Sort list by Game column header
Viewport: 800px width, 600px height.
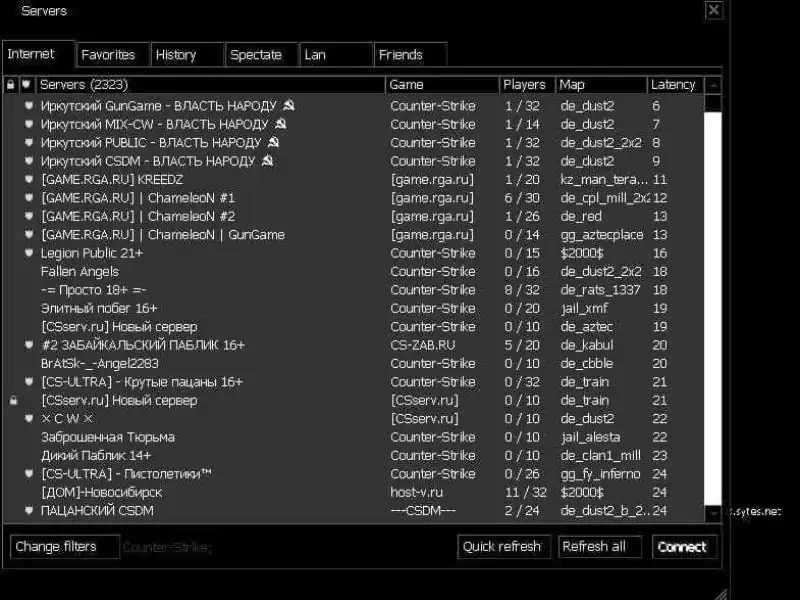442,85
